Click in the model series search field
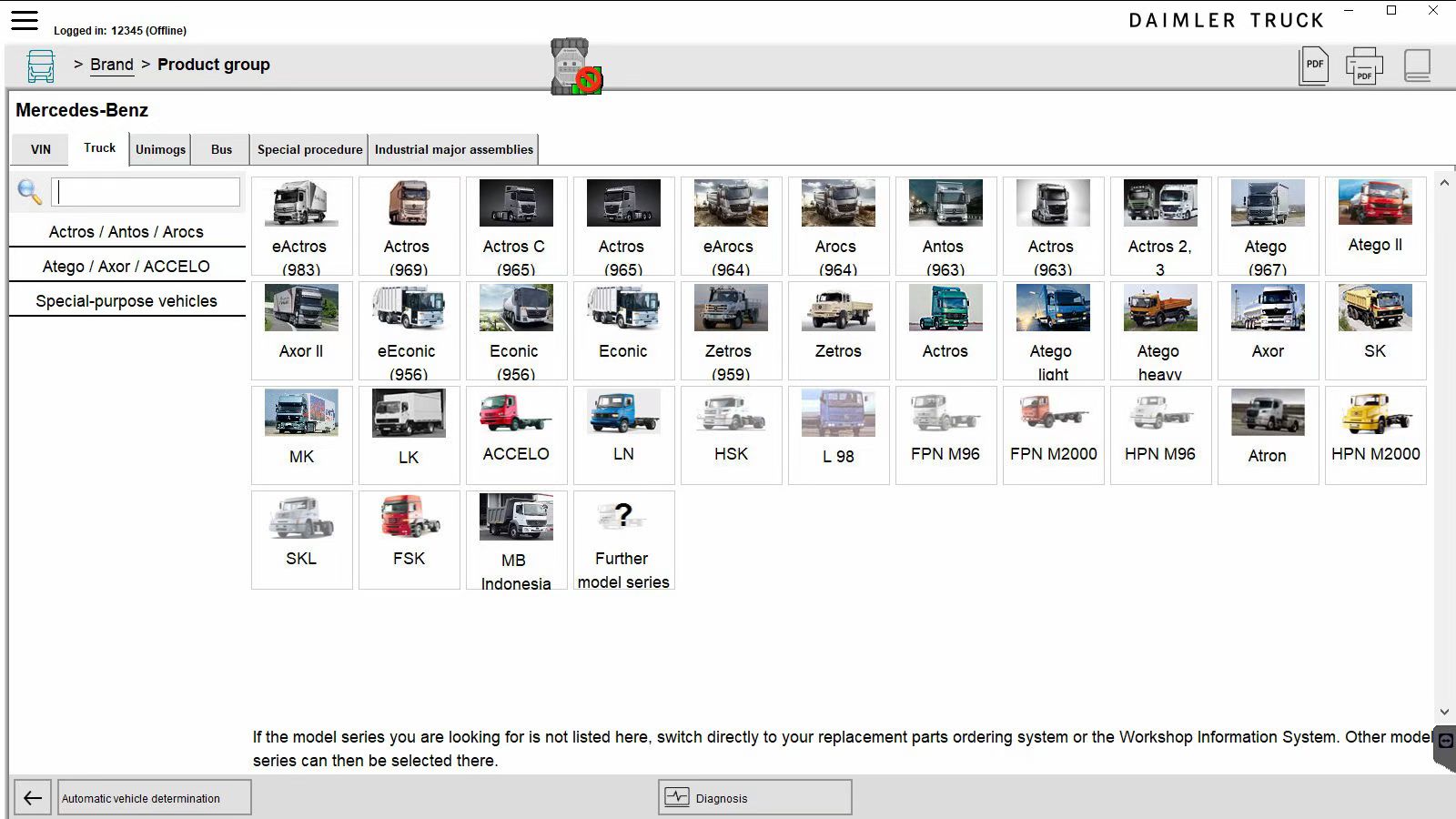 [x=146, y=192]
